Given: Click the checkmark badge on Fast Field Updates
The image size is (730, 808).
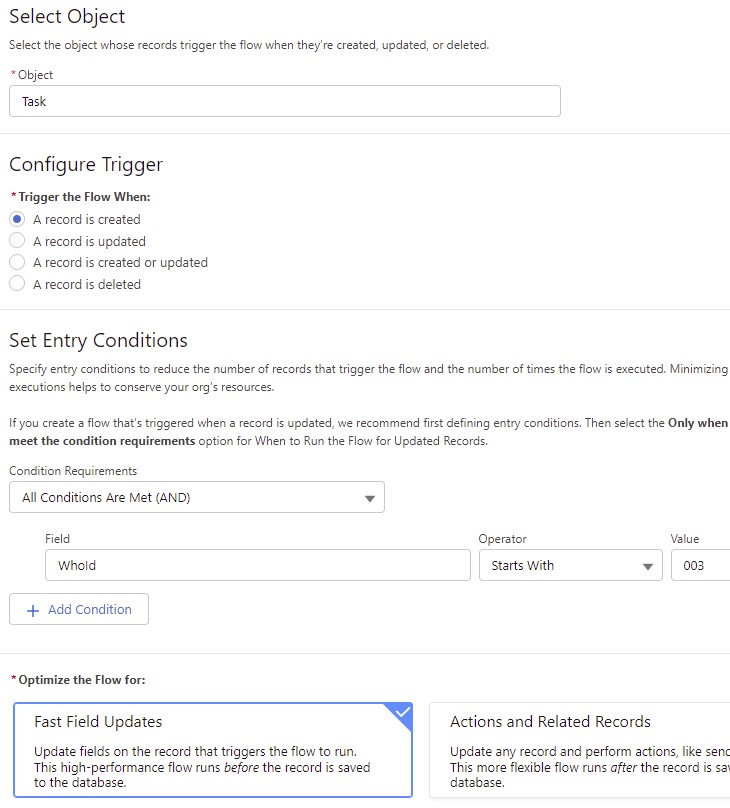Looking at the screenshot, I should point(402,713).
